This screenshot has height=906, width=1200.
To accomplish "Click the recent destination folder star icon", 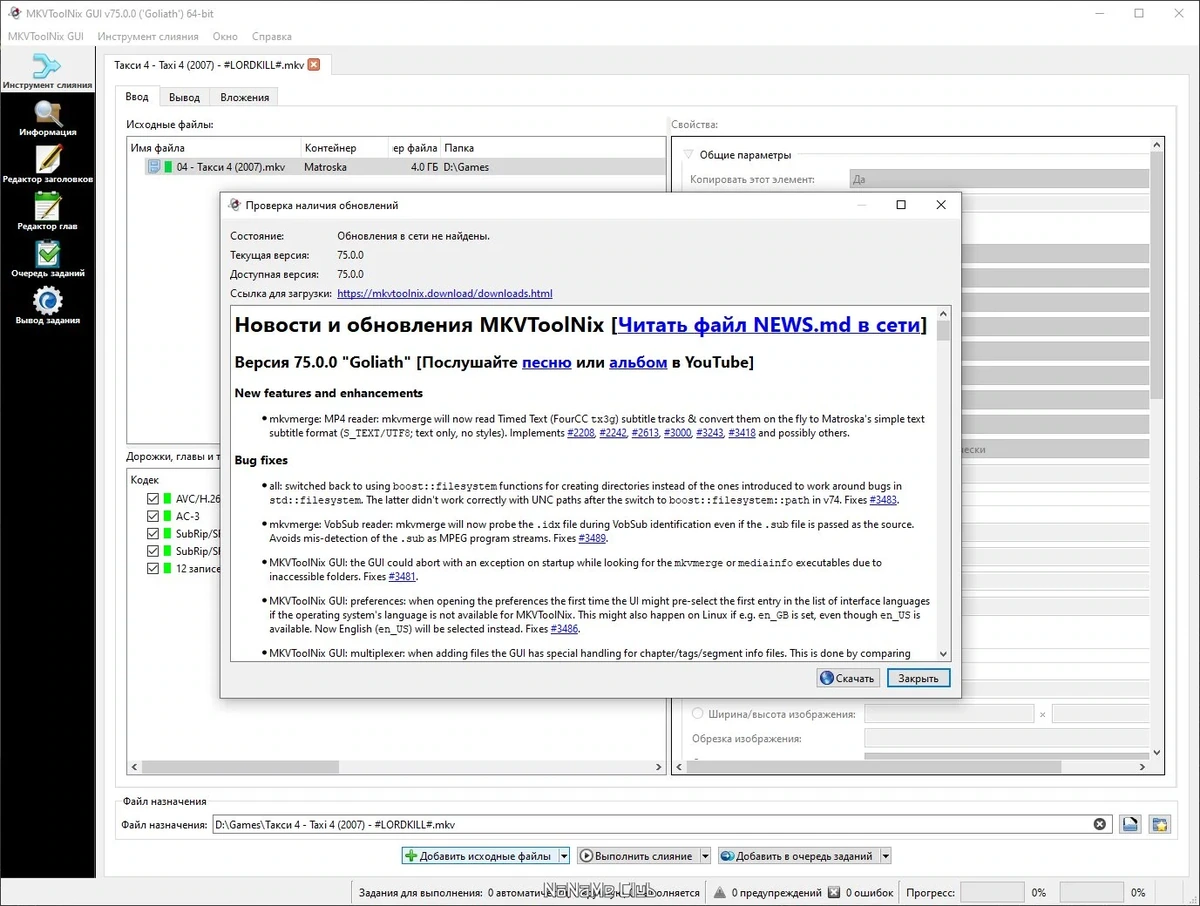I will coord(1159,825).
